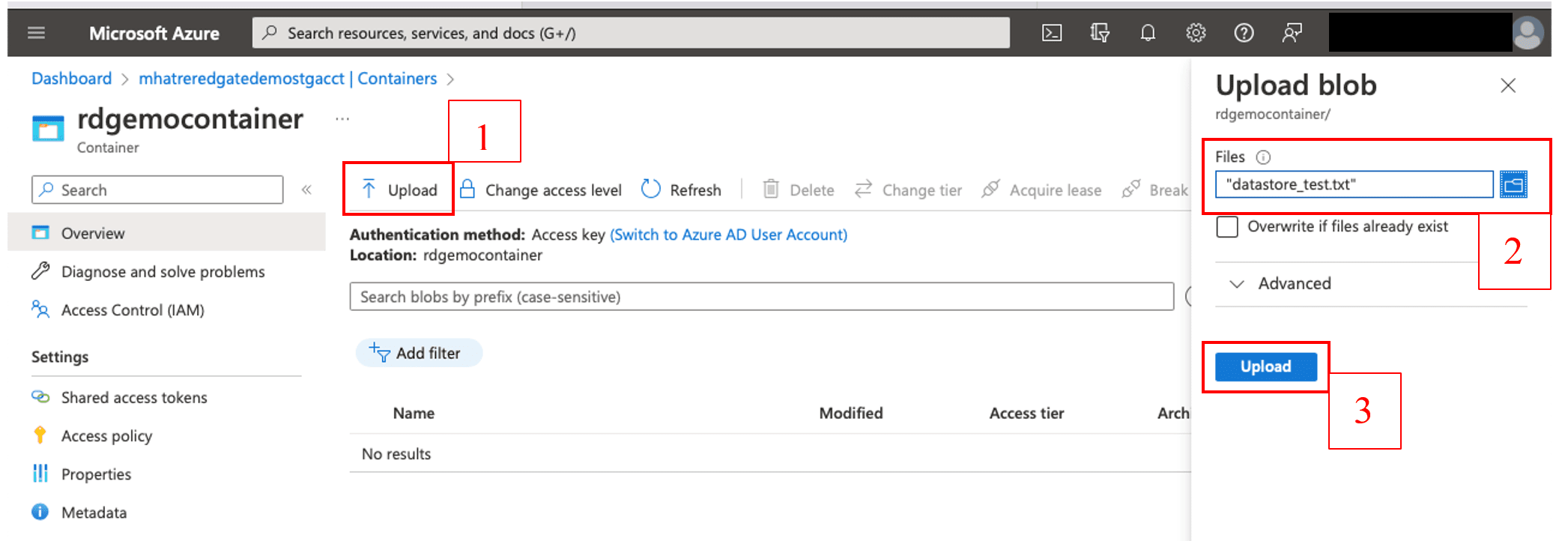Click the Delete toolbar item
This screenshot has width=1568, height=541.
click(799, 190)
